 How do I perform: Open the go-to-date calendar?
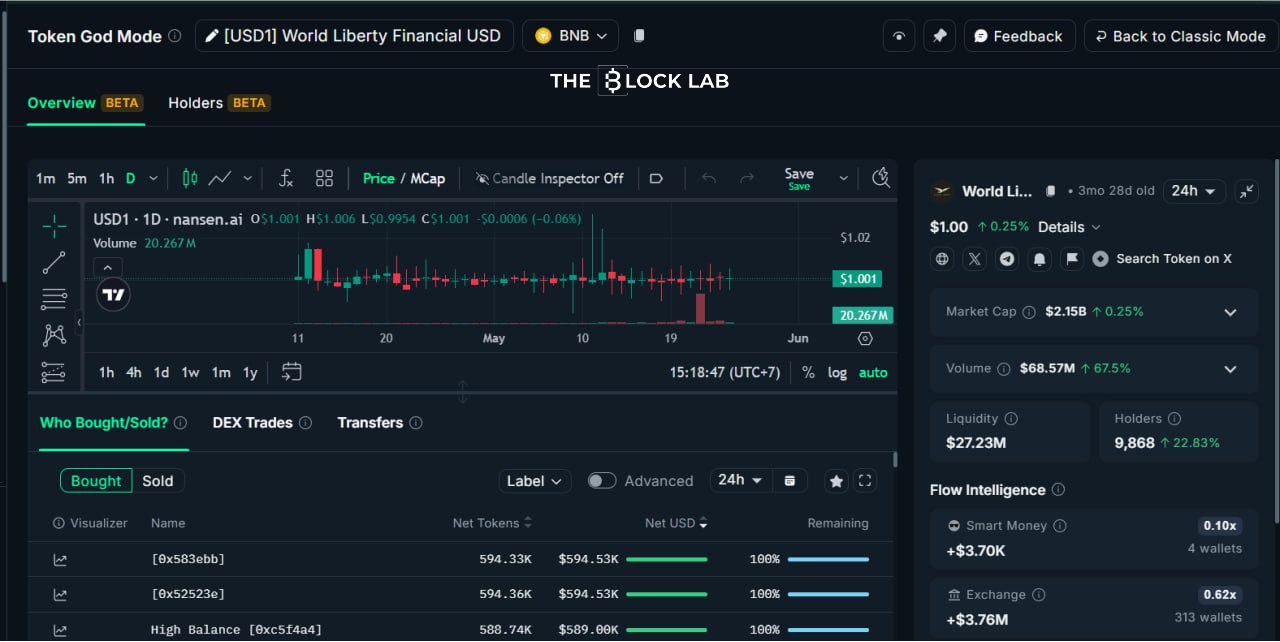pyautogui.click(x=291, y=372)
